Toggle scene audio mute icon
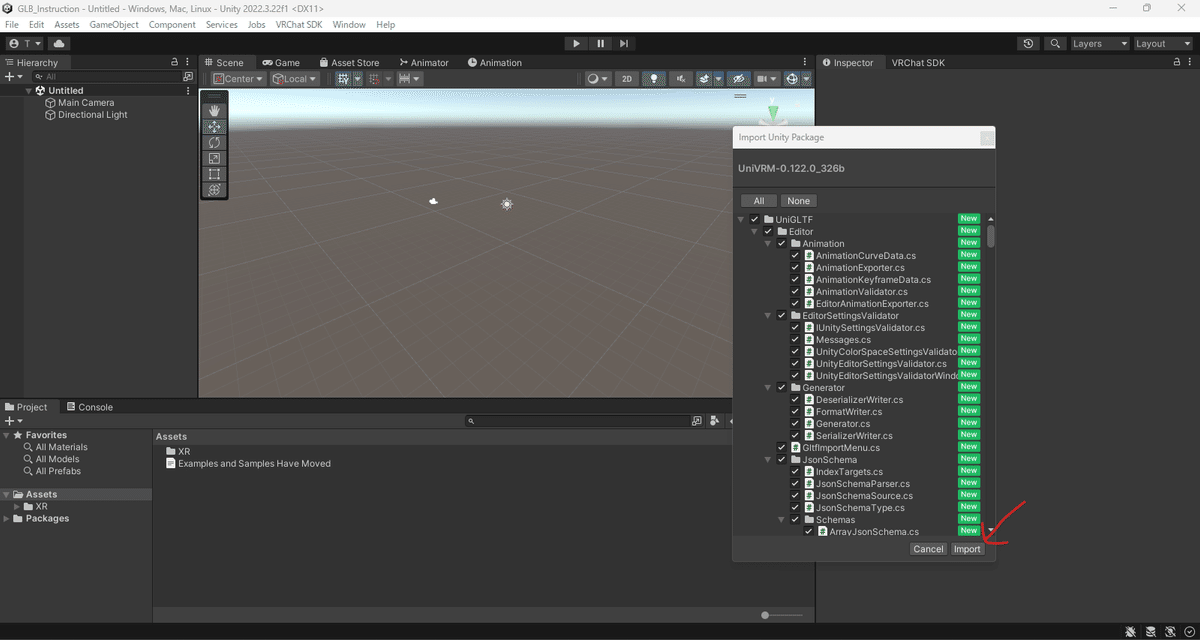 point(681,79)
